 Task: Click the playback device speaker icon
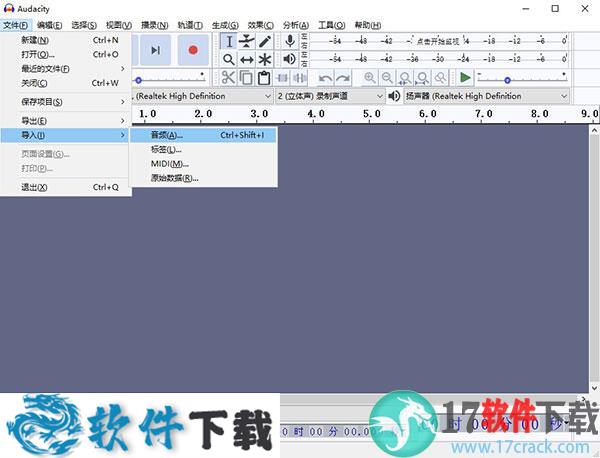394,96
